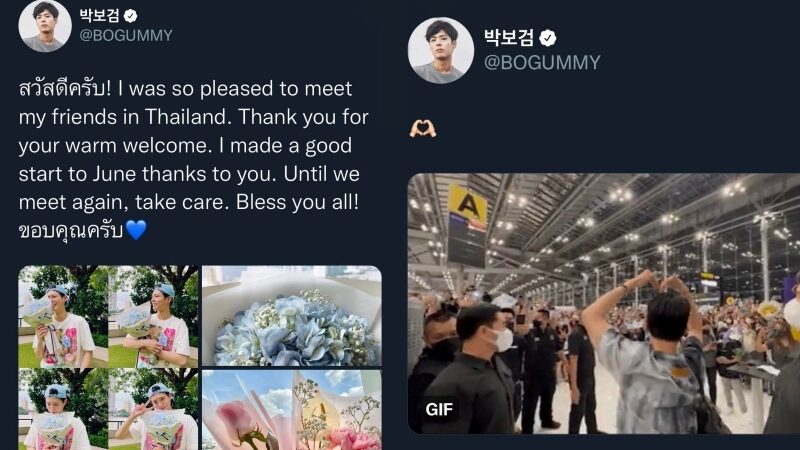Click the verified badge in left tweet
Viewport: 800px width, 450px height.
point(131,16)
